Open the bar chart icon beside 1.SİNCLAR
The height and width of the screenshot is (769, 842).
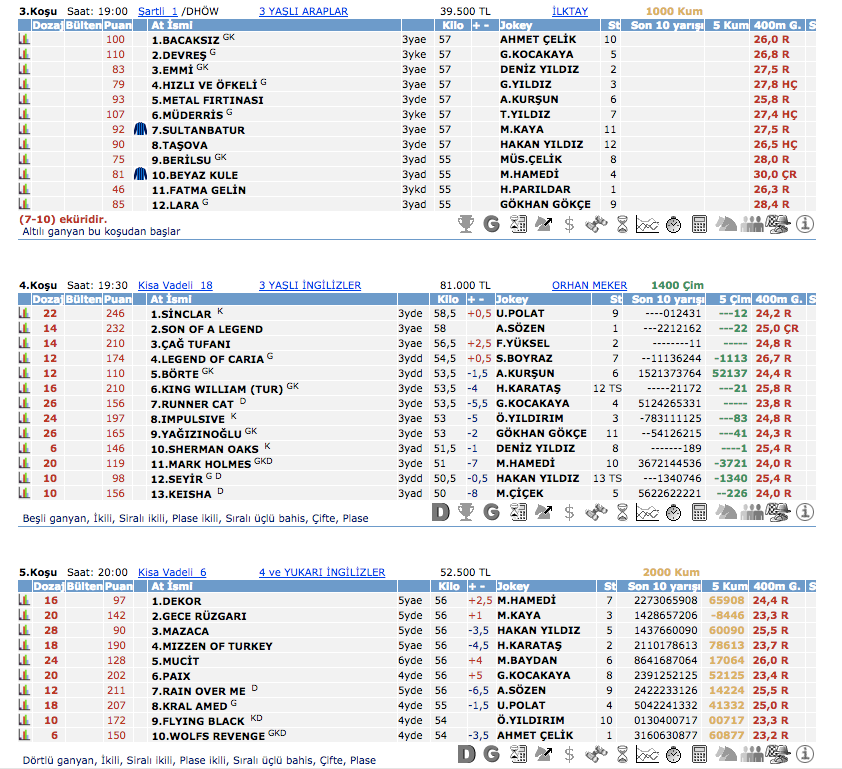pos(25,313)
